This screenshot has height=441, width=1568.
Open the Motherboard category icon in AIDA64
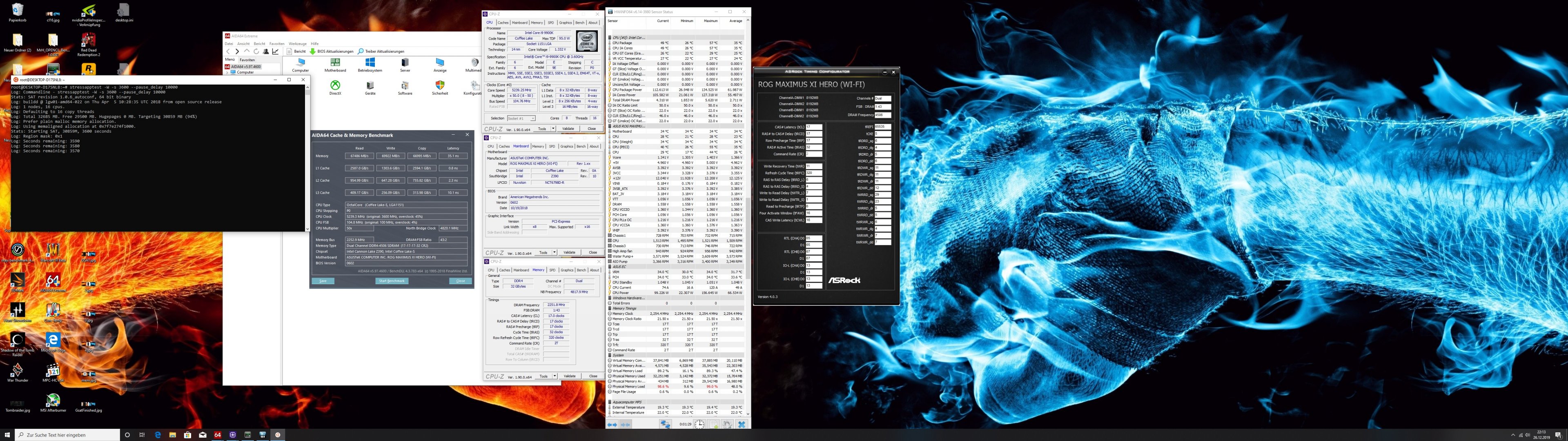(335, 65)
